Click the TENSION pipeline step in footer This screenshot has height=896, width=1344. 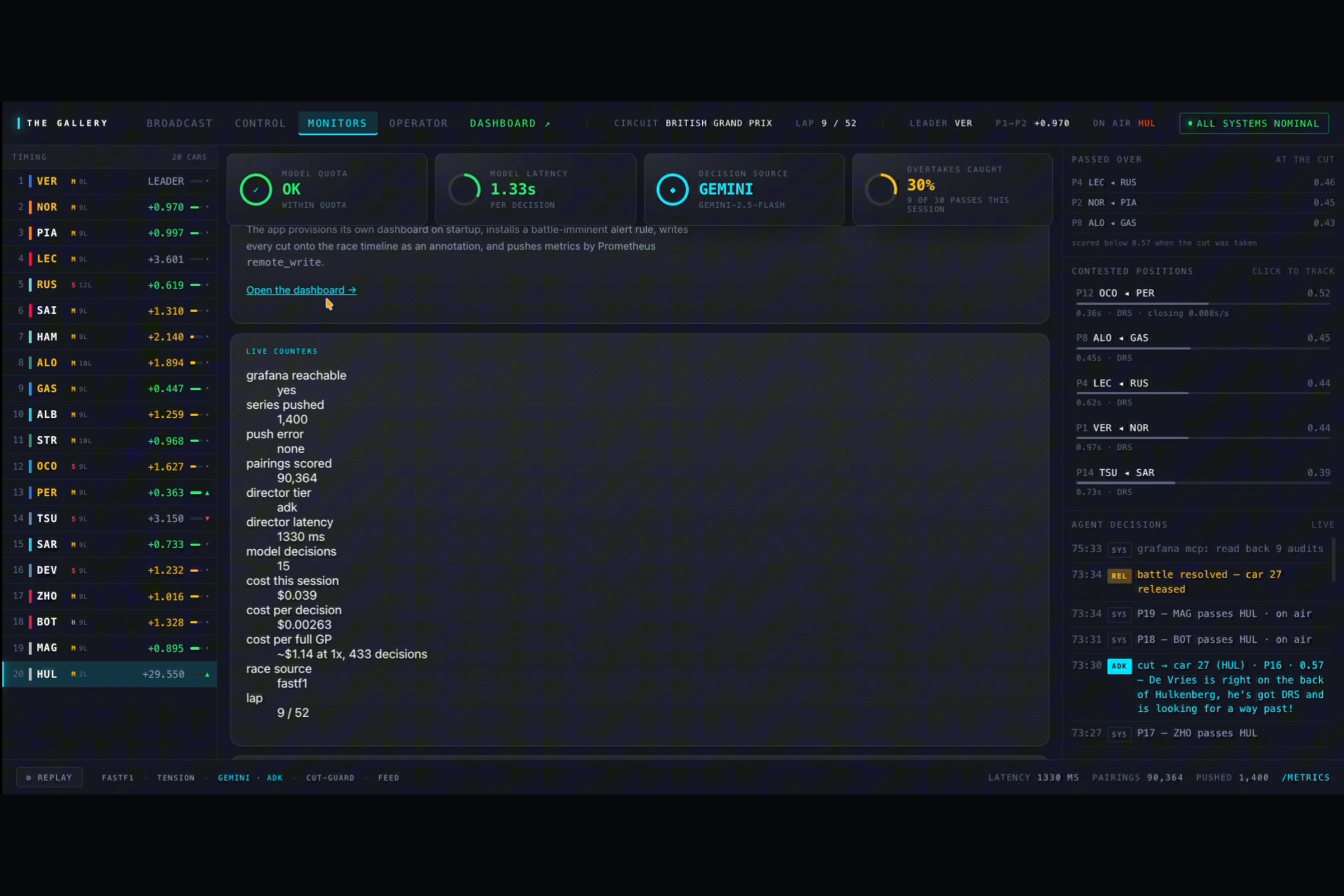click(175, 778)
